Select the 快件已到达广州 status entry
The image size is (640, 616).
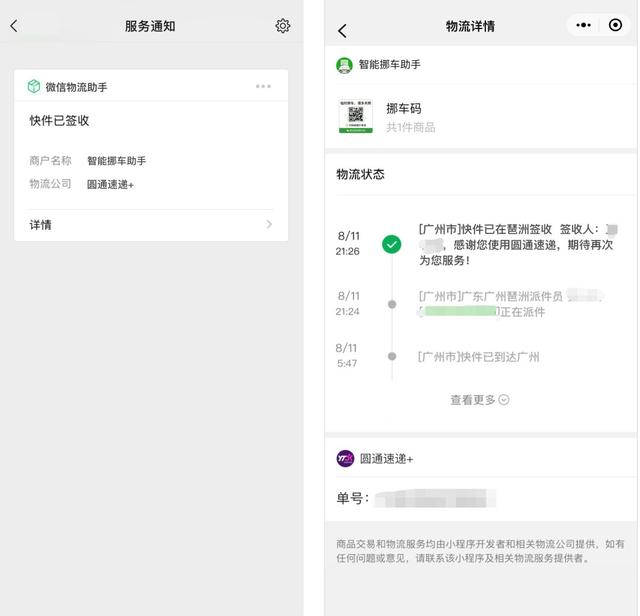478,357
